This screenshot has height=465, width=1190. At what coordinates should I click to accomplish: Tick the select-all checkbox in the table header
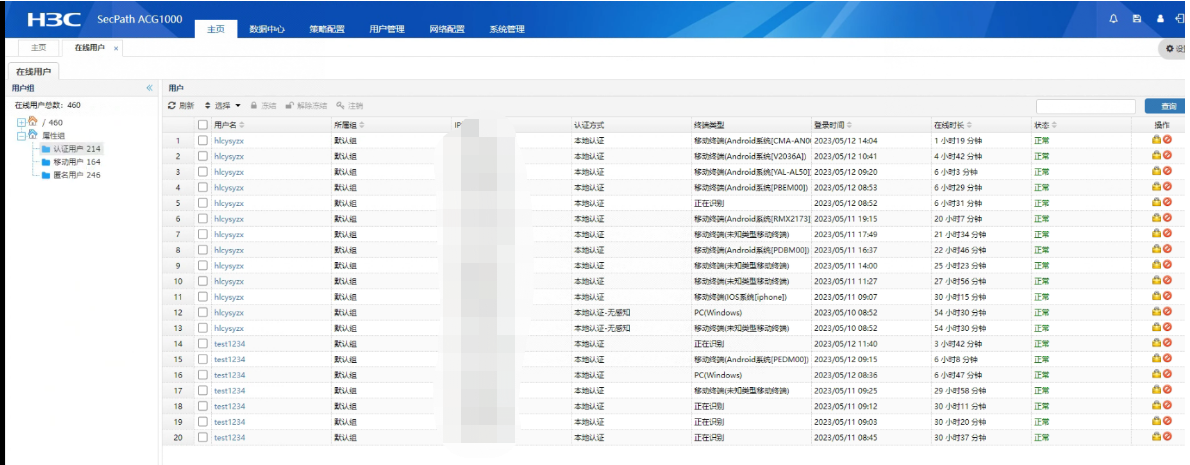[x=203, y=124]
